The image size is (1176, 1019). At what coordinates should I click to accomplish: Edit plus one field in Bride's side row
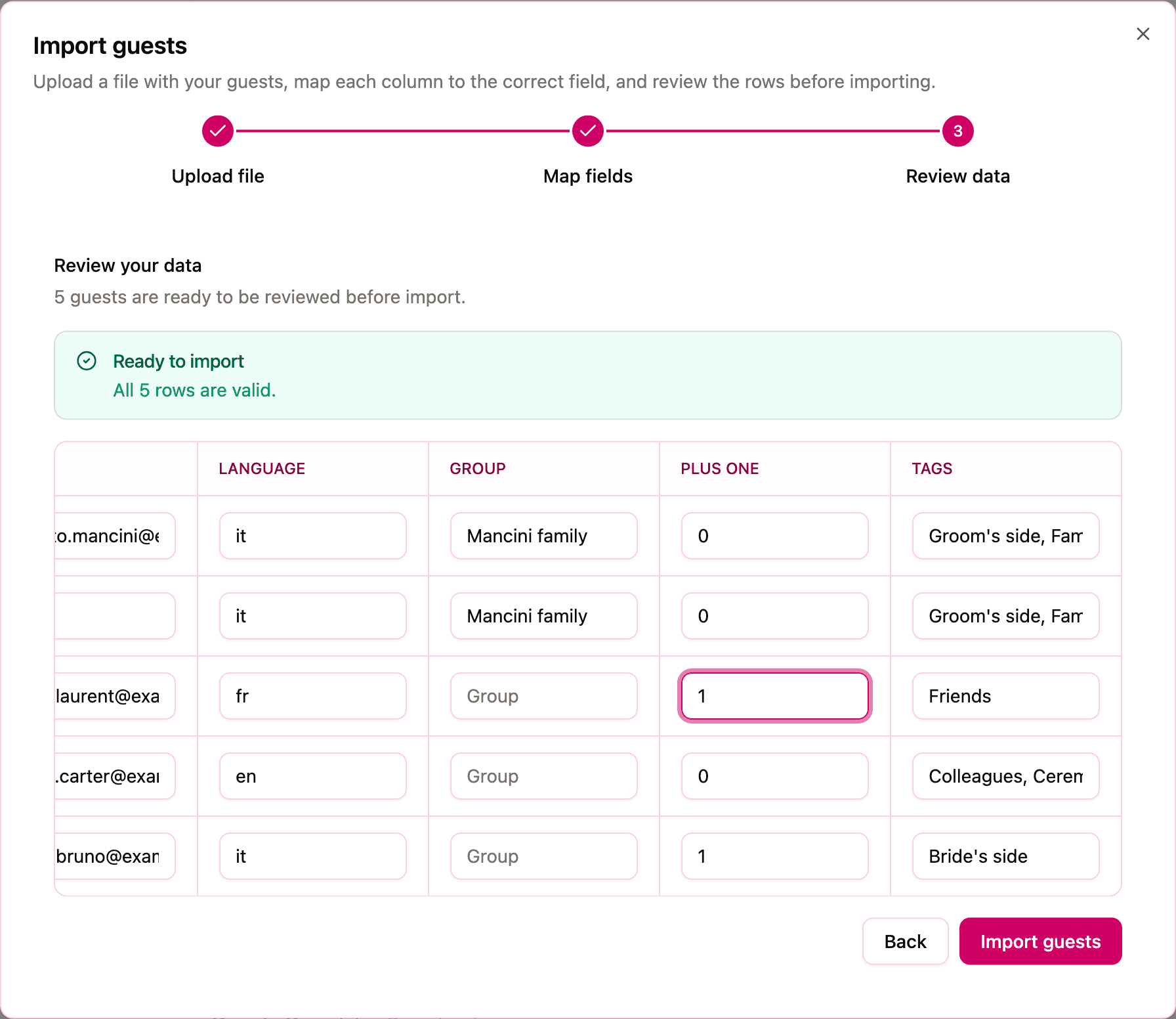(x=775, y=856)
